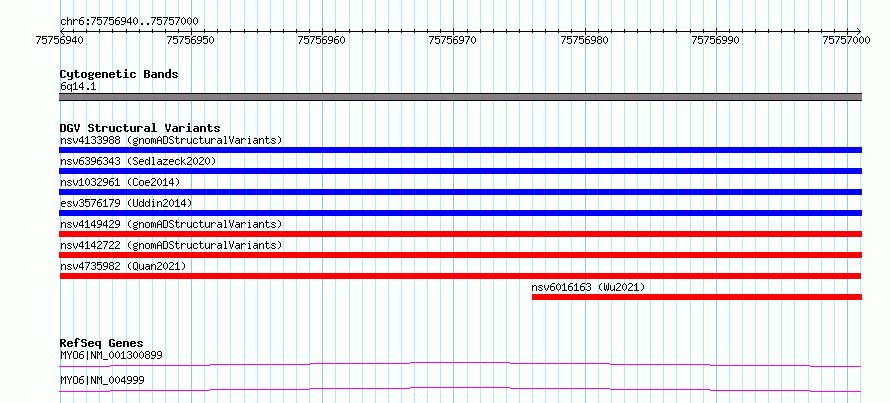
Task: Click the gray 6q14.1 cytogenetic band bar
Action: click(460, 97)
